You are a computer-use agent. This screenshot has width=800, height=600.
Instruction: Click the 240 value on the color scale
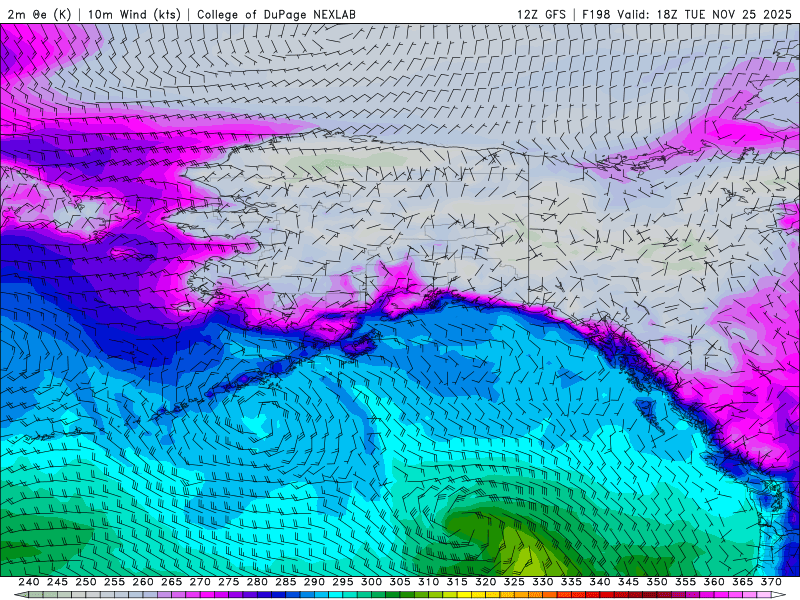pos(29,582)
